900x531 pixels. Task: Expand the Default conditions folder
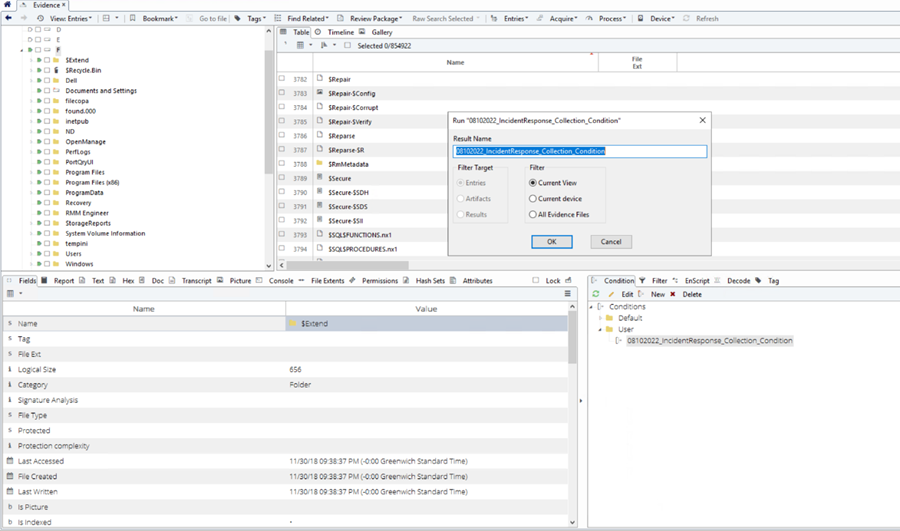click(601, 318)
